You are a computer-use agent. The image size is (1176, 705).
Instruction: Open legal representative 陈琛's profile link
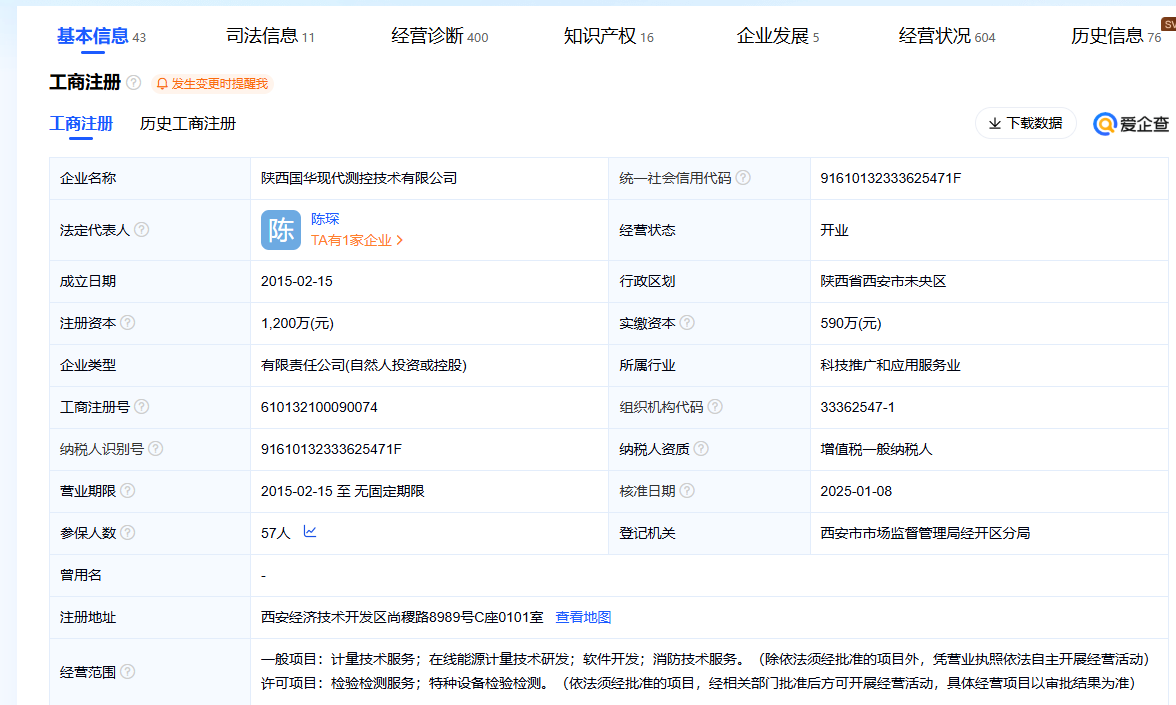pyautogui.click(x=325, y=219)
